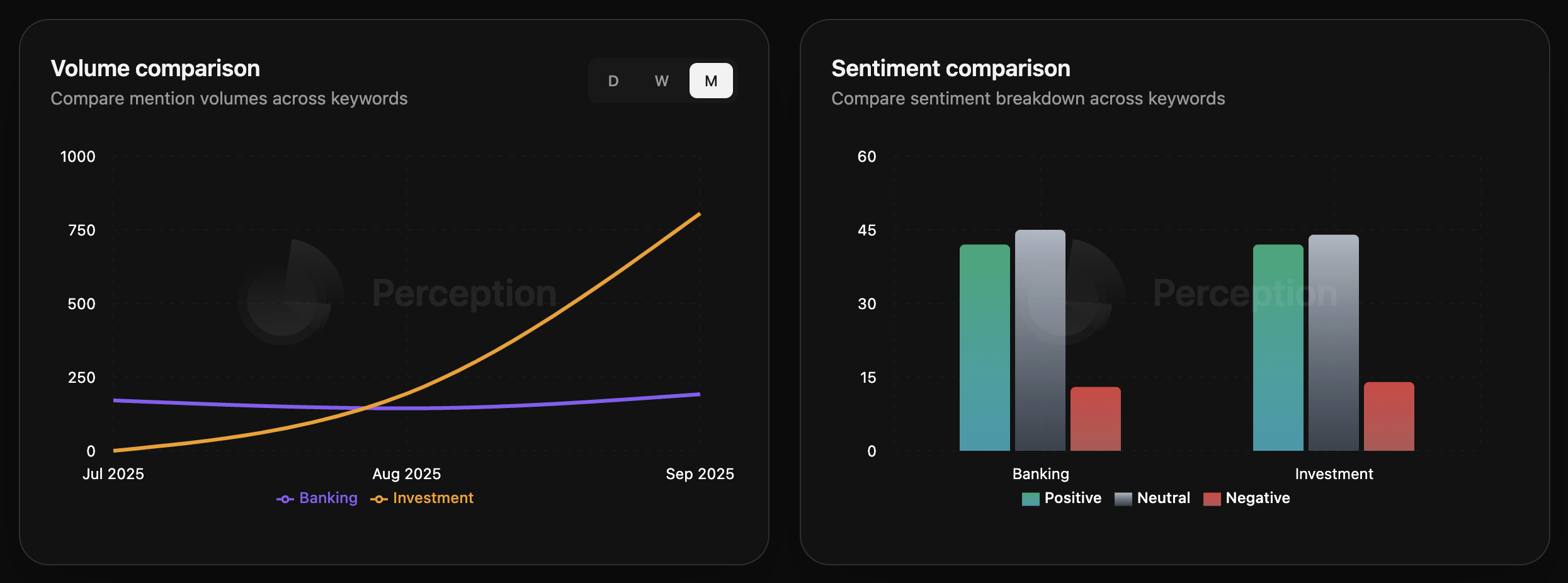
Task: Click the Aug 2025 axis label
Action: point(406,473)
